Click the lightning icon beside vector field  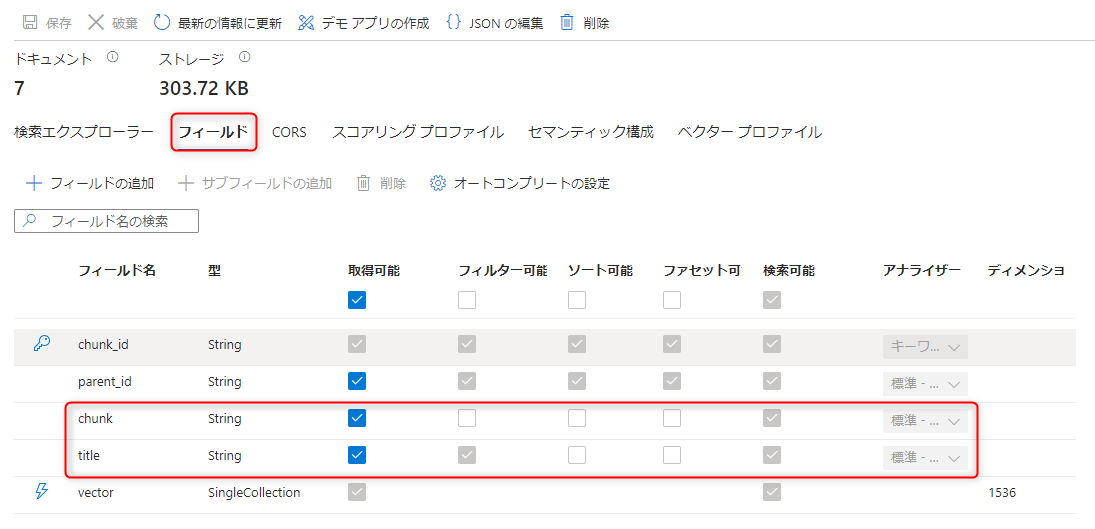pos(41,491)
